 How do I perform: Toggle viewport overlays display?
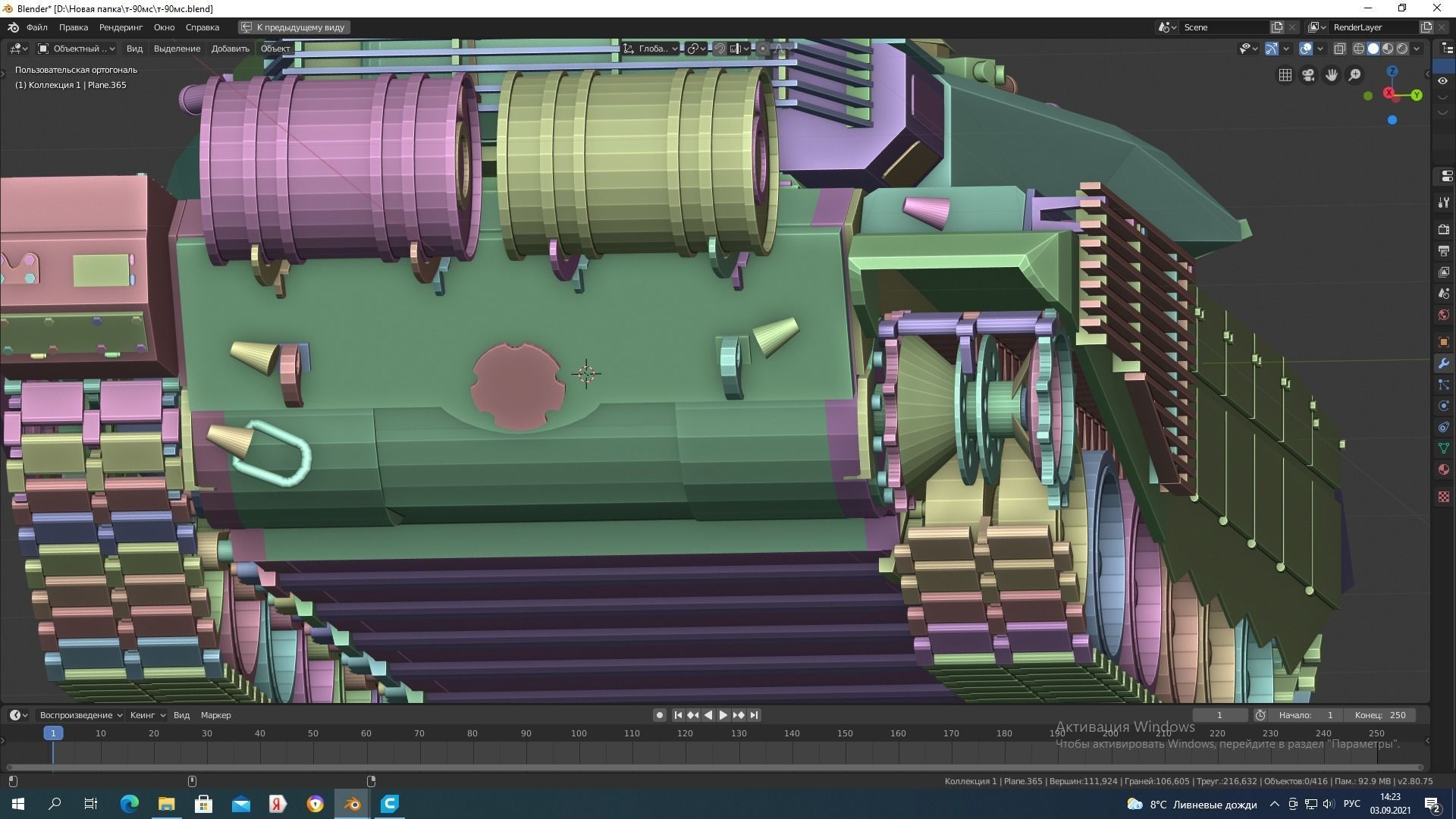[x=1306, y=49]
